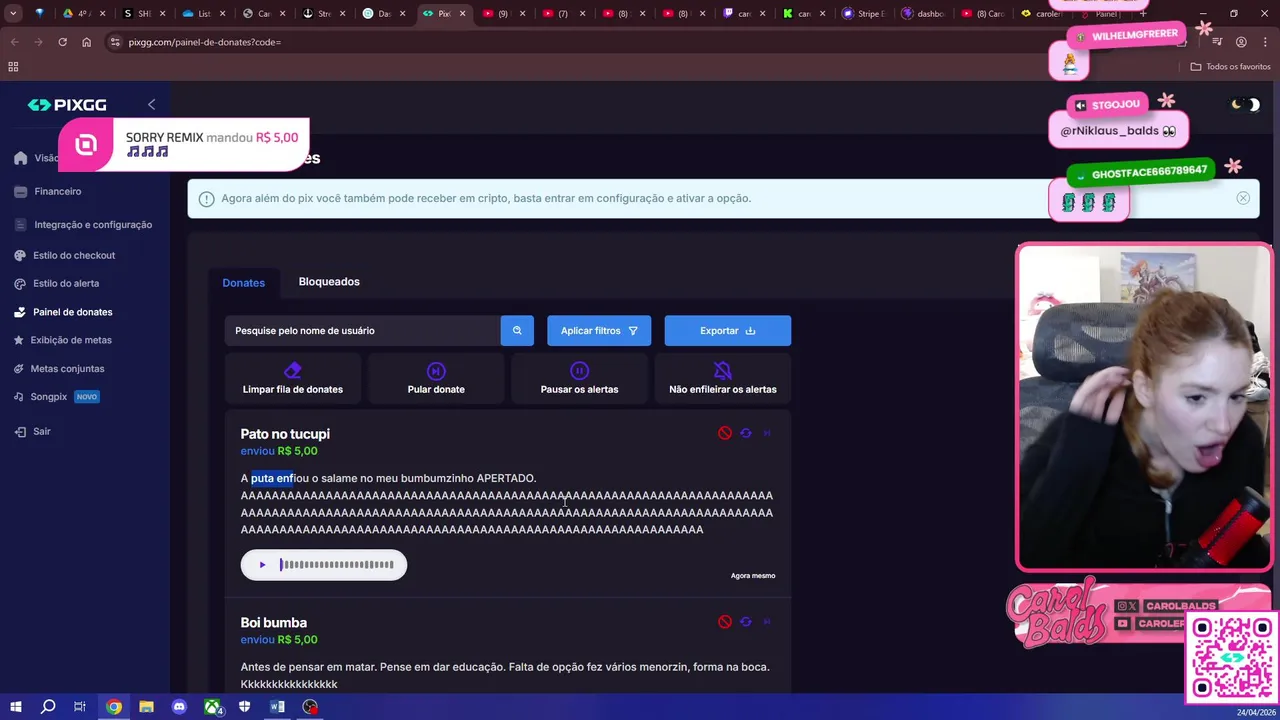Switch to the Donates tab

tap(243, 283)
